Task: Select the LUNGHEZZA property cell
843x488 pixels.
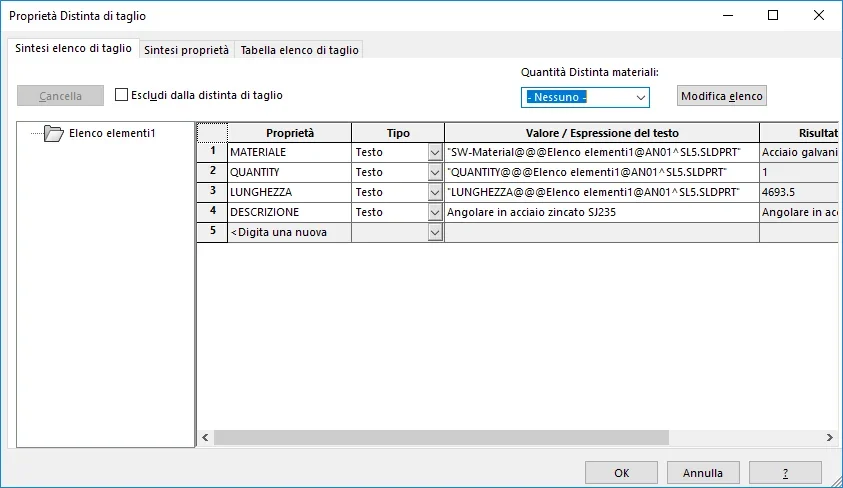Action: coord(289,192)
